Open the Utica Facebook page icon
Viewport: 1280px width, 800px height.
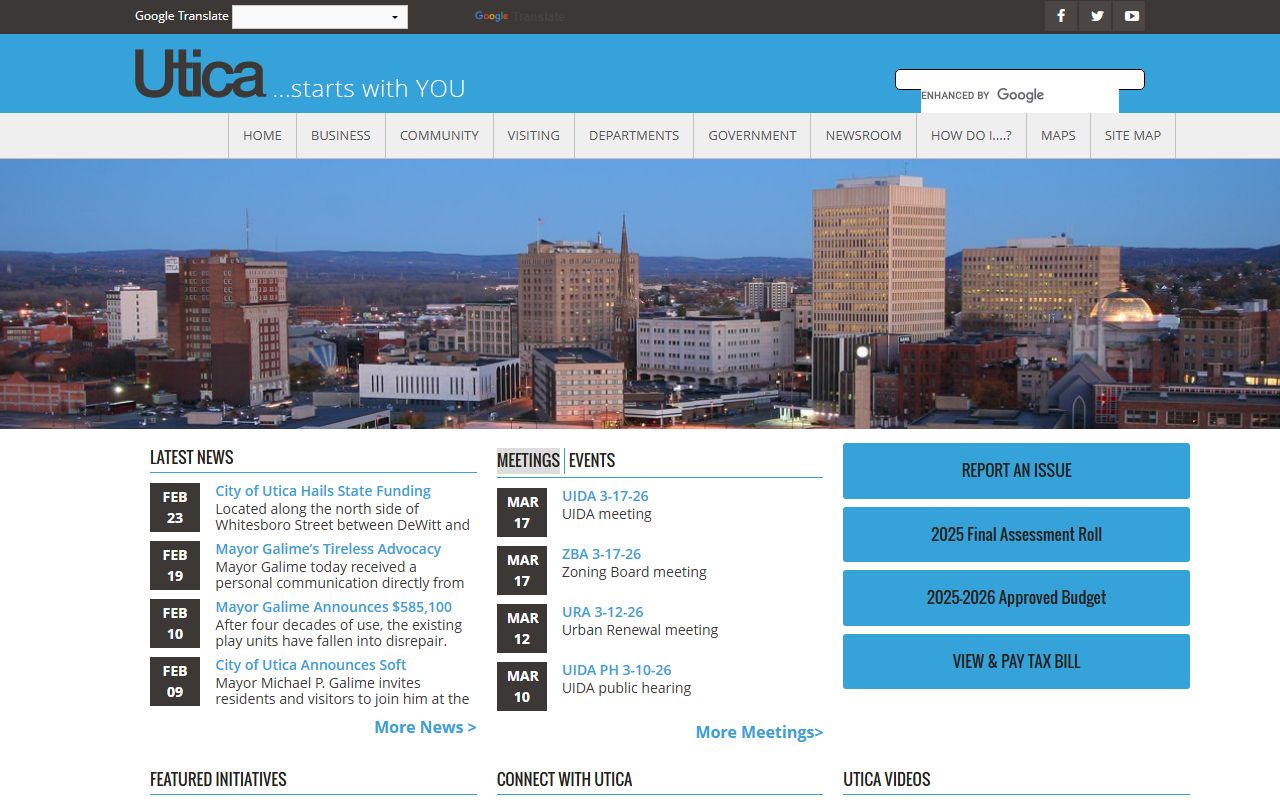coord(1061,16)
